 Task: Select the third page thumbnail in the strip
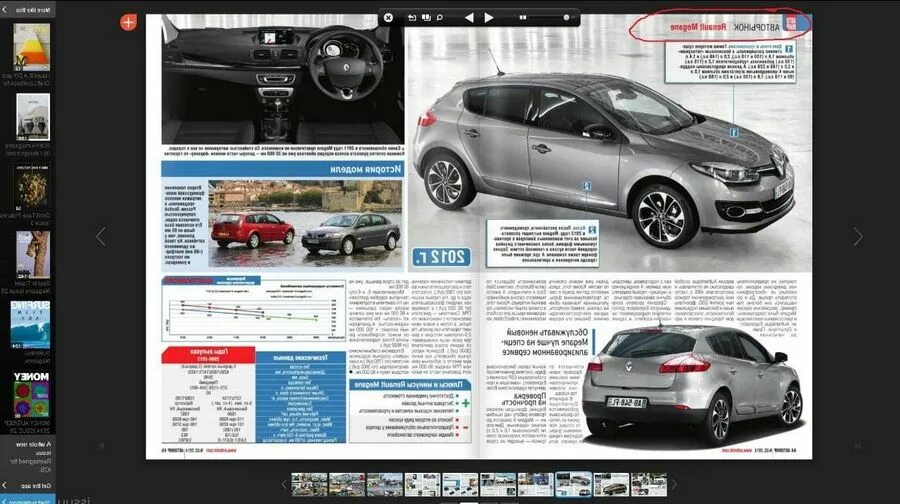click(385, 484)
